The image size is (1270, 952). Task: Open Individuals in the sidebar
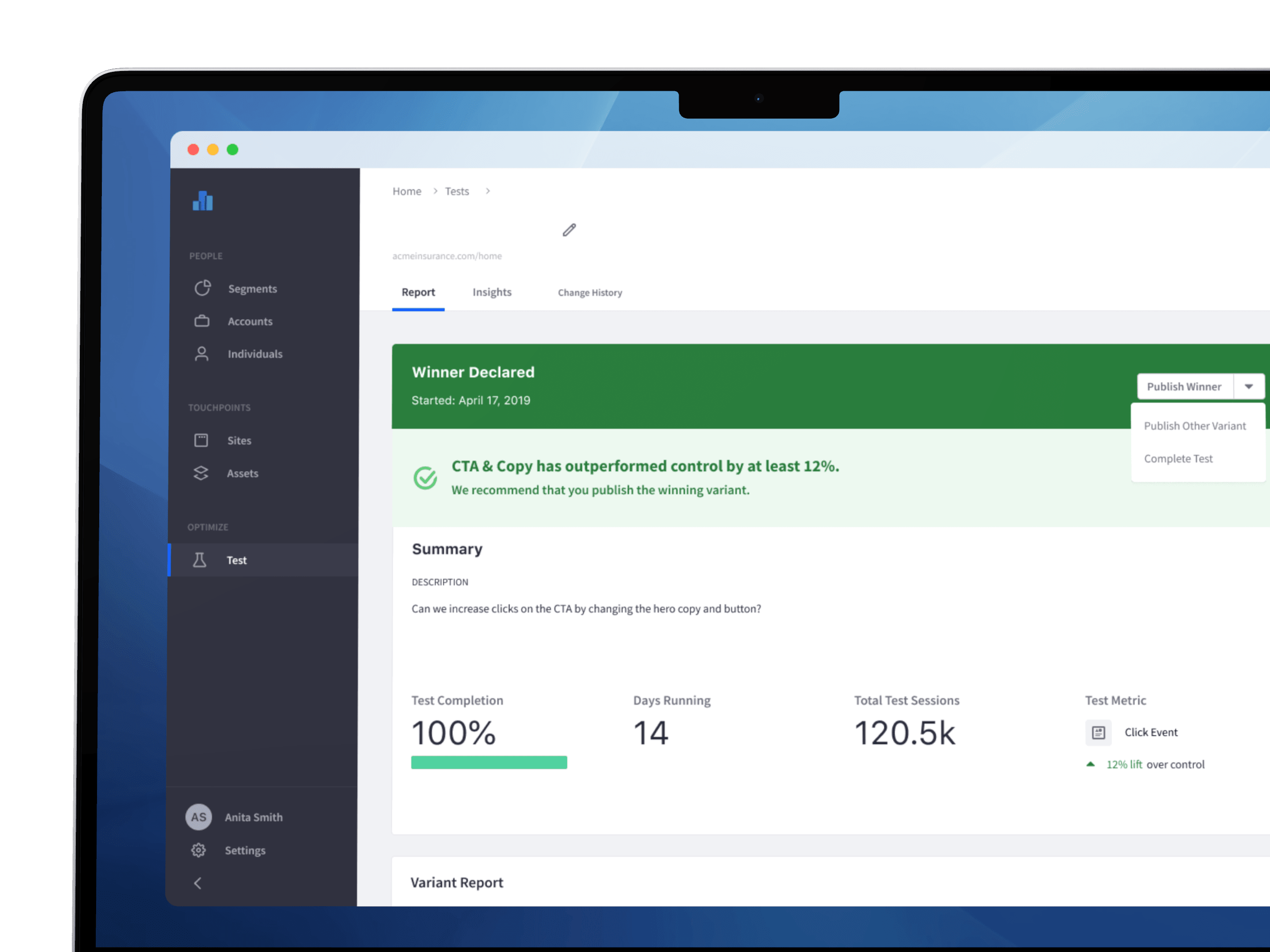click(x=255, y=354)
